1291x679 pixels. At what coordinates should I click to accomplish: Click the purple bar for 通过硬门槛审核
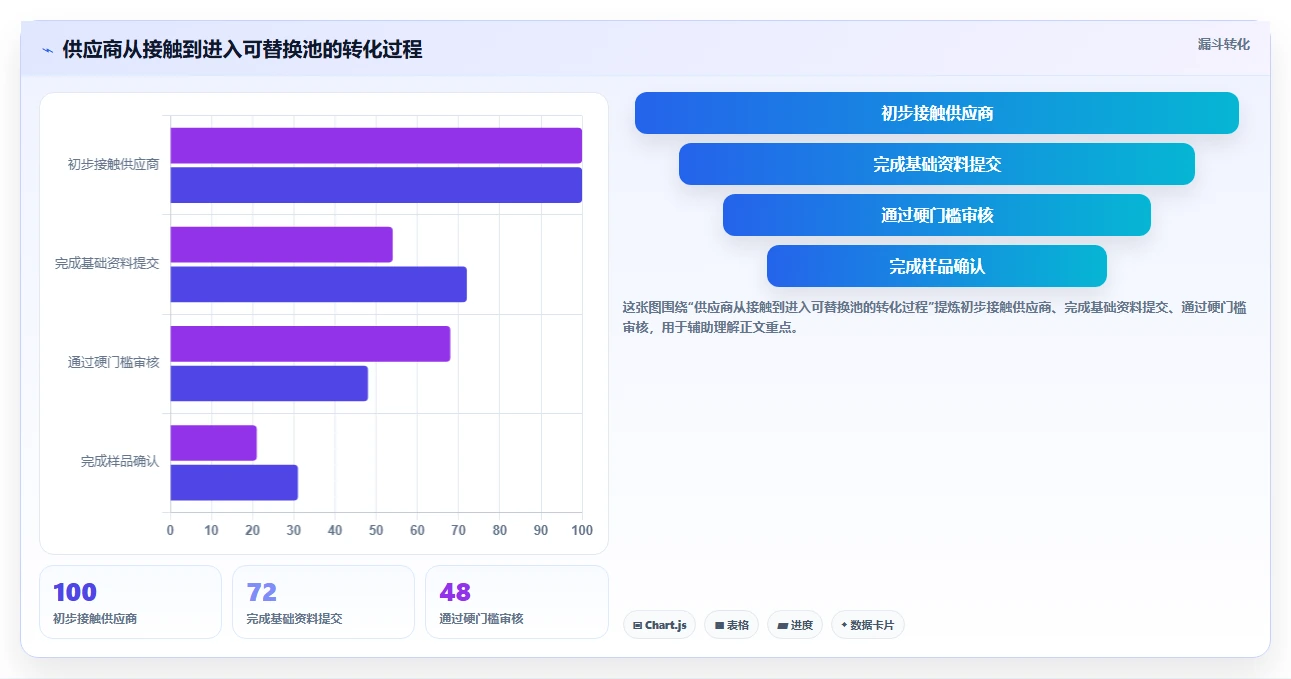tap(310, 343)
